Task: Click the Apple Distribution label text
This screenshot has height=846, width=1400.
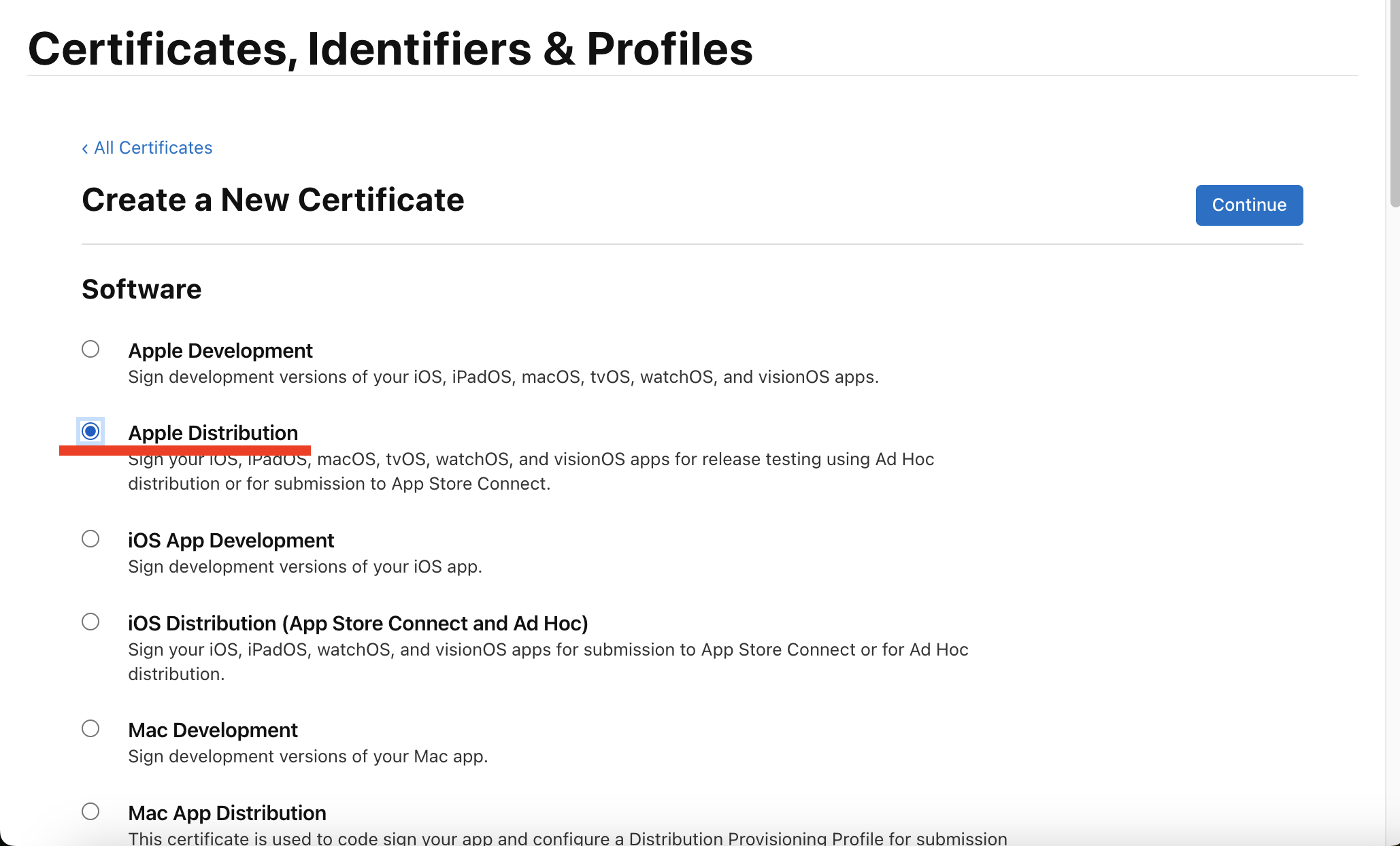Action: click(213, 433)
